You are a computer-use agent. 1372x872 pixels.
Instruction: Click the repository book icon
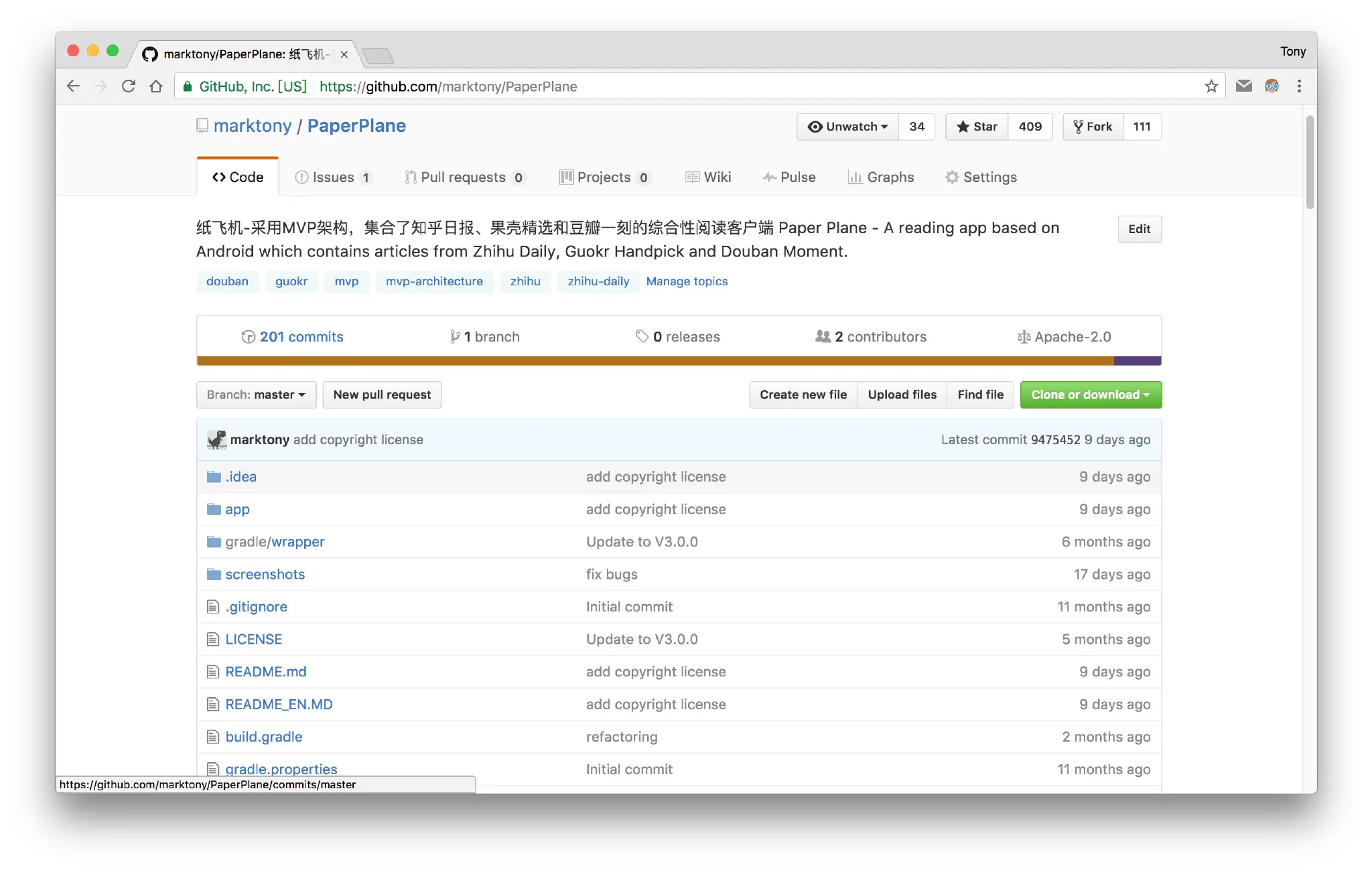point(202,126)
